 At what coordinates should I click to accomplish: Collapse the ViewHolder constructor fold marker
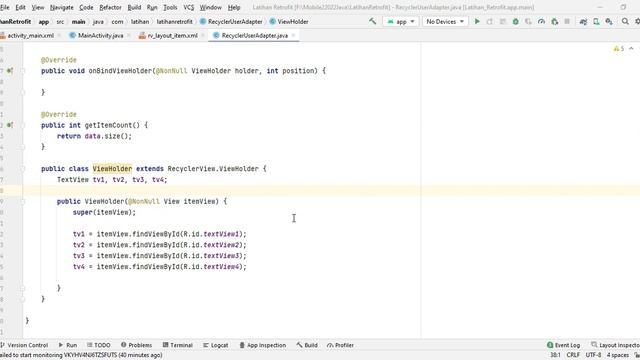click(x=22, y=201)
